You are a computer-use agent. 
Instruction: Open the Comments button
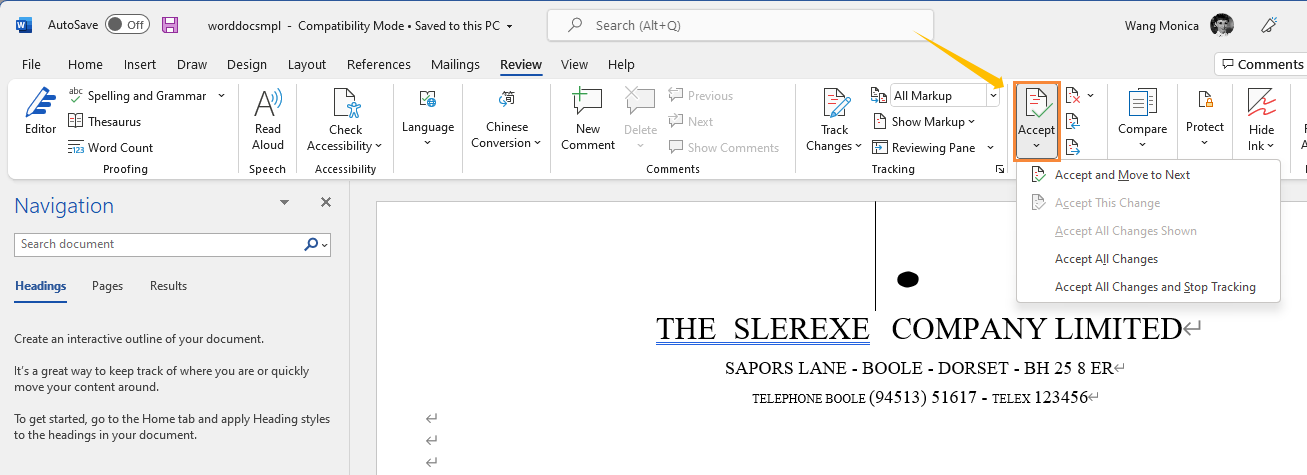[x=1260, y=64]
